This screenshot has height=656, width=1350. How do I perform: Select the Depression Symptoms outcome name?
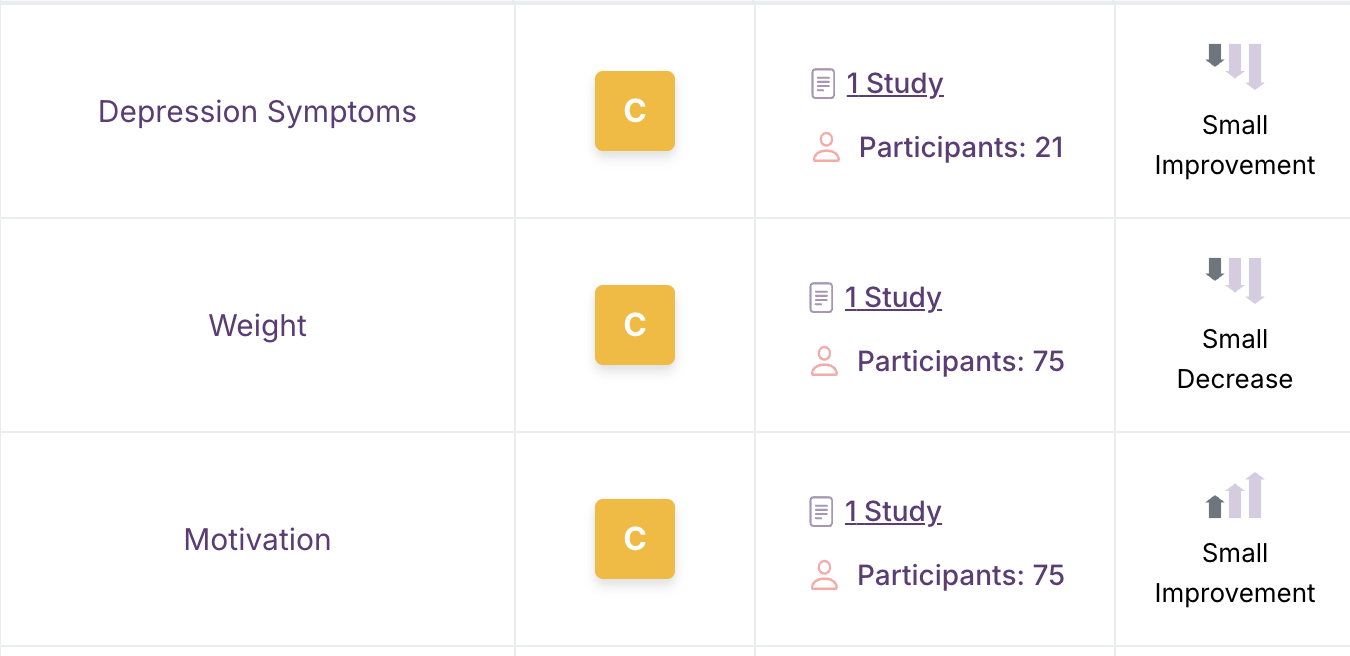(257, 111)
